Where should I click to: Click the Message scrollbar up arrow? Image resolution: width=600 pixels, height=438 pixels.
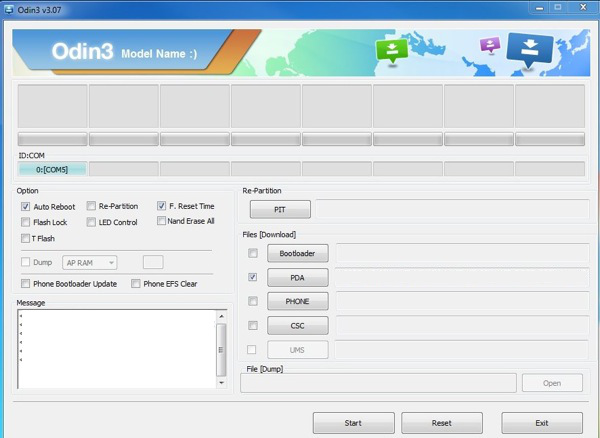click(x=222, y=316)
